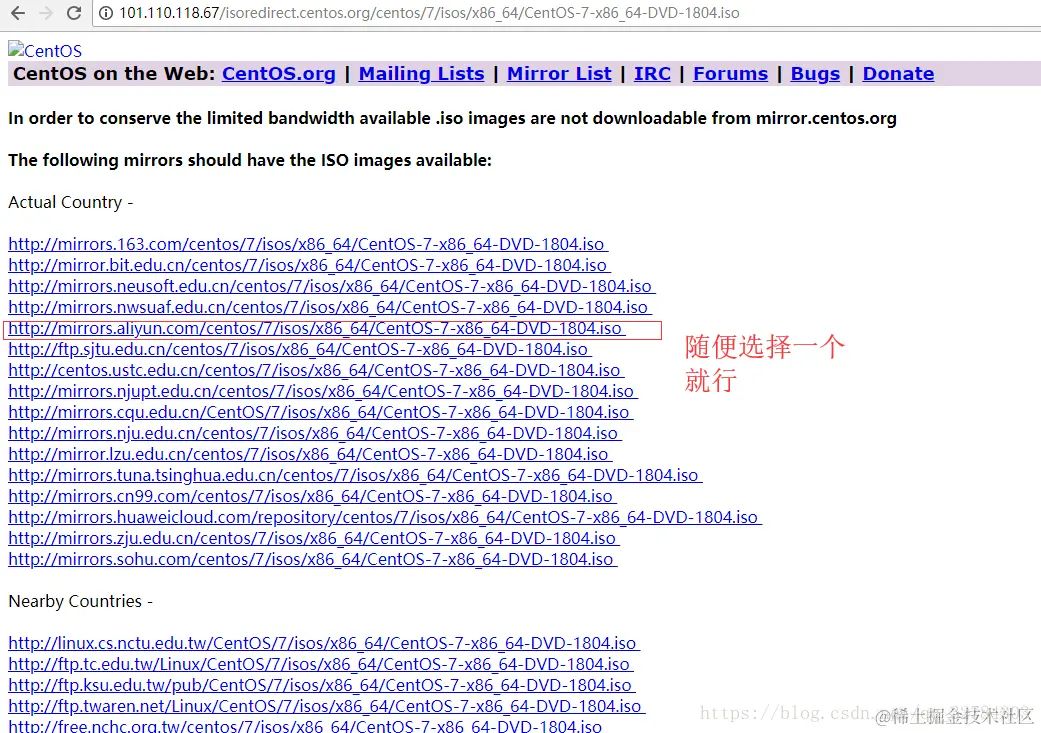Click the 'Nearby Countries -' heading text
Screen dimensions: 1041x733
[80, 602]
